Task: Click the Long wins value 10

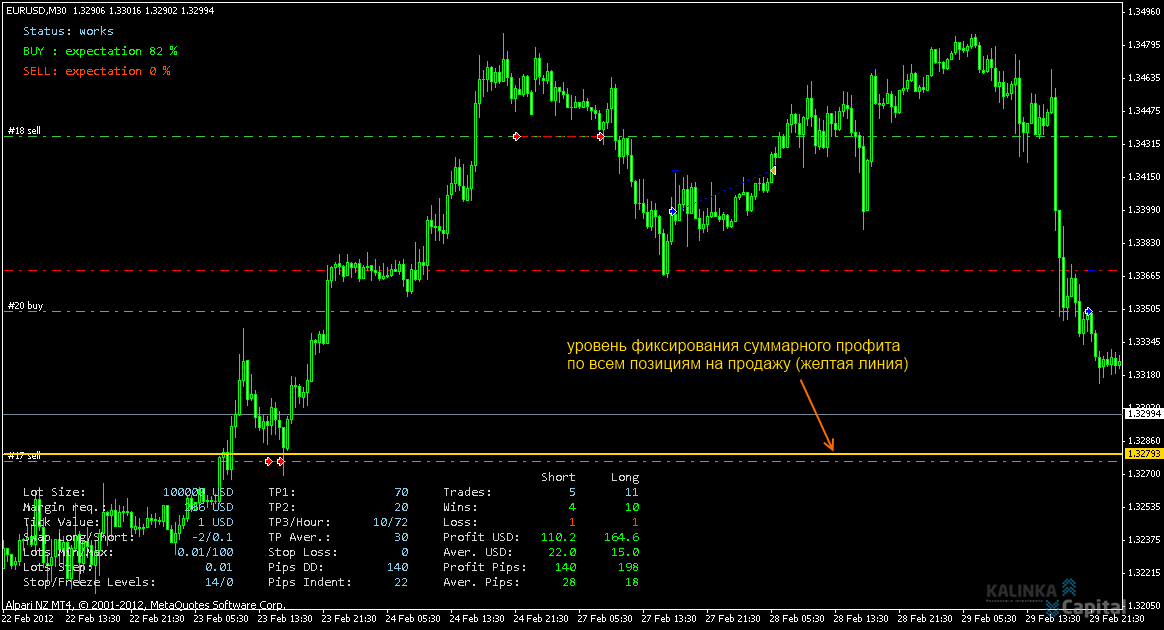Action: pyautogui.click(x=632, y=507)
